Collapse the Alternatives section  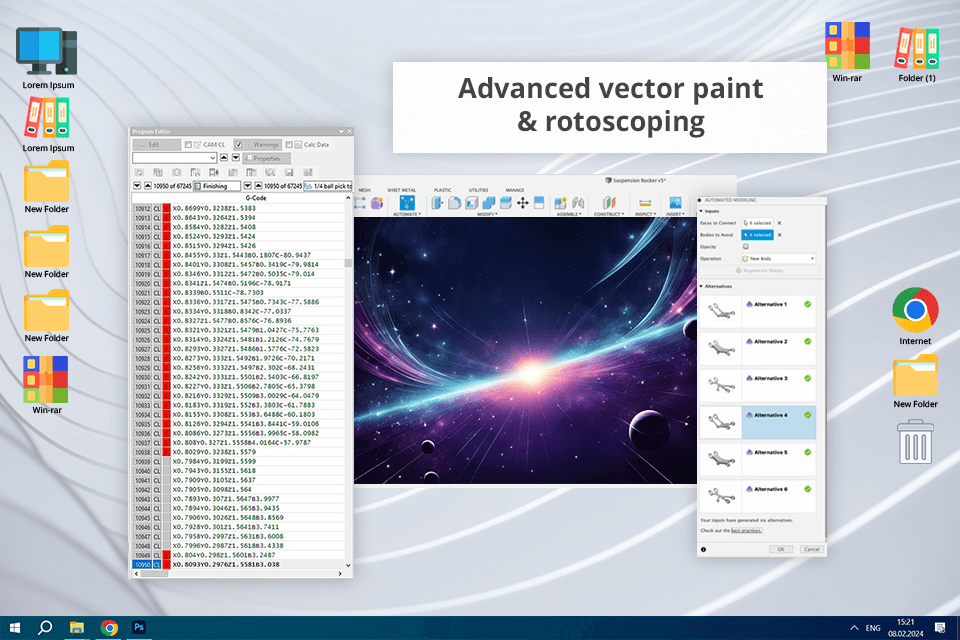pyautogui.click(x=702, y=286)
